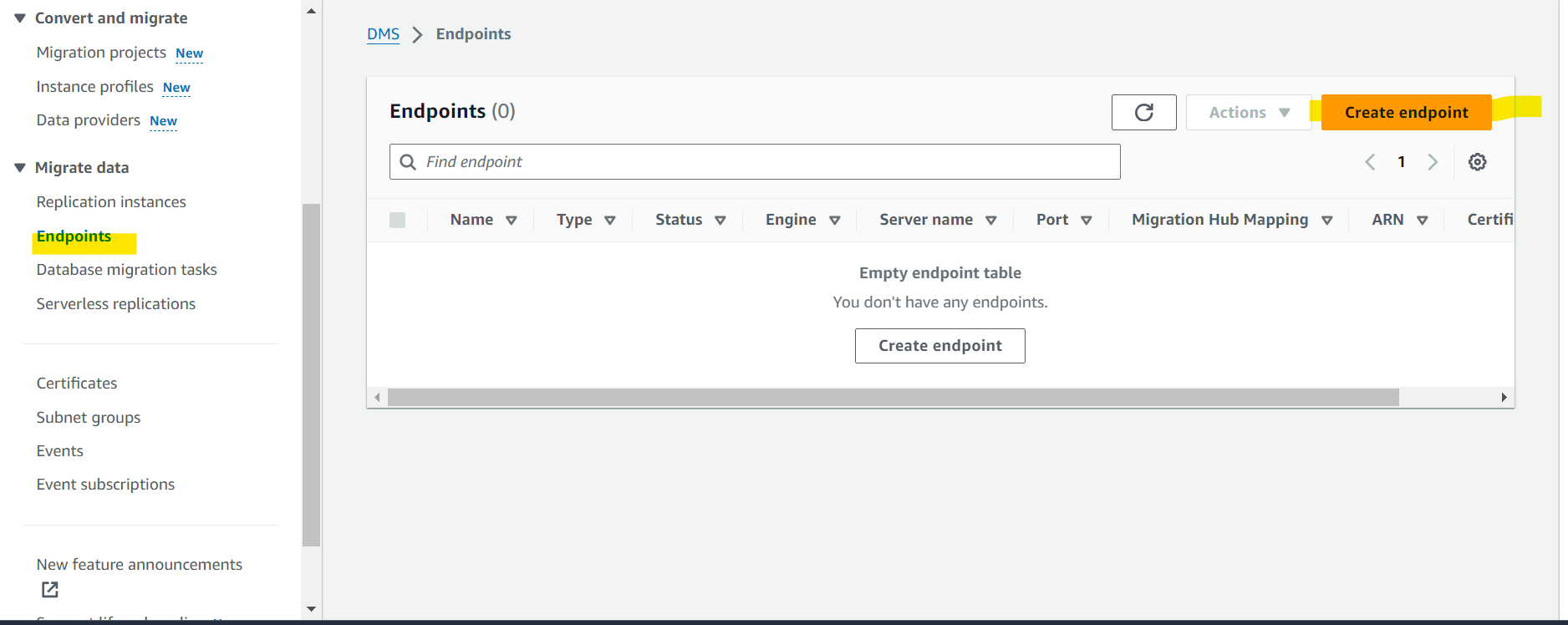
Task: Open the Actions dropdown
Action: tap(1249, 112)
